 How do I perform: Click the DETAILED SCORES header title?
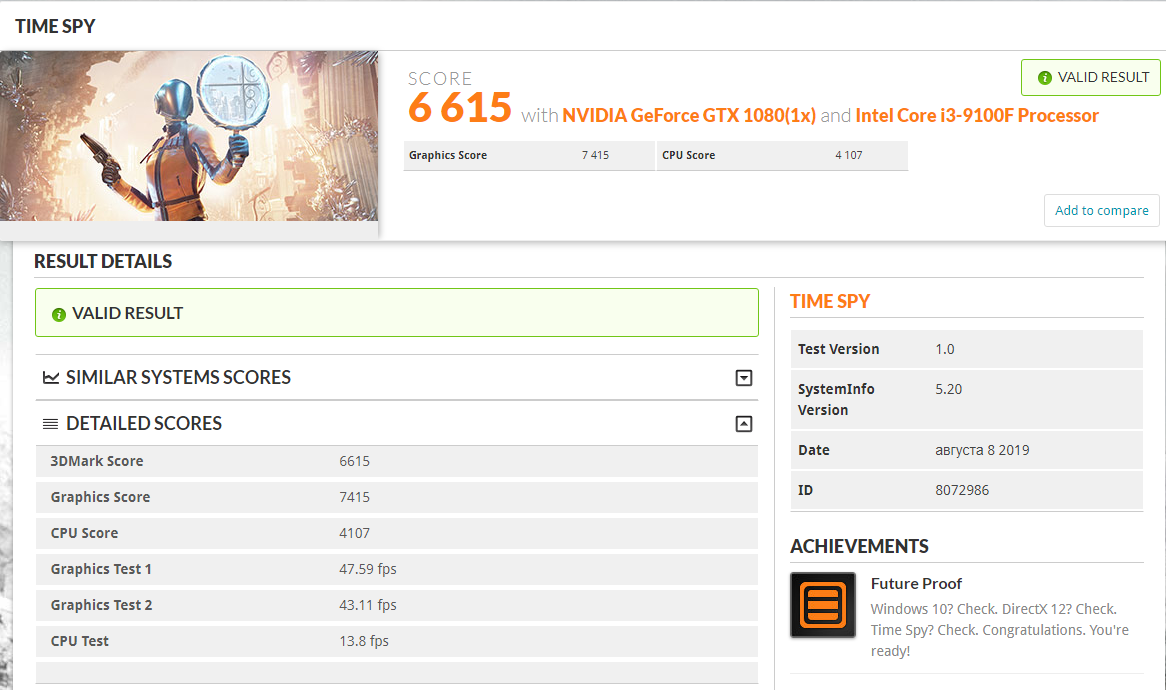pos(144,424)
